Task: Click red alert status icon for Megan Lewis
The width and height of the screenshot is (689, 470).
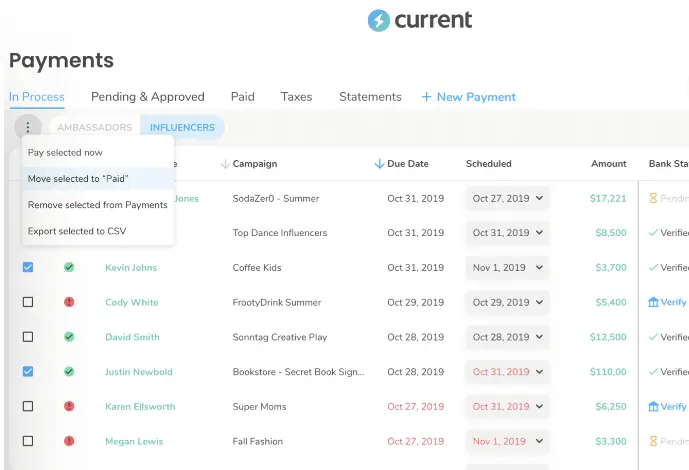Action: coord(69,441)
